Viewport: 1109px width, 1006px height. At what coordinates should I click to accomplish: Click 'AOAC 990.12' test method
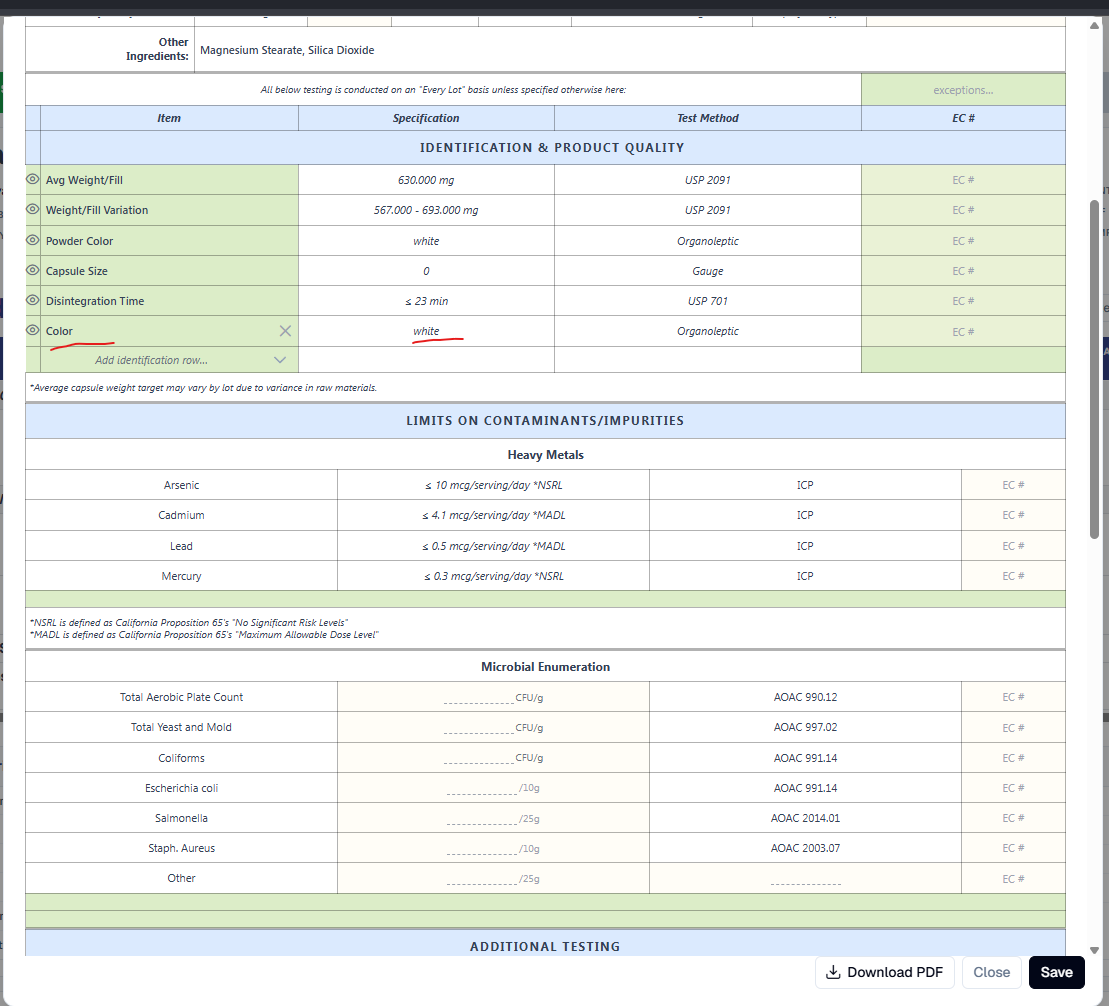pyautogui.click(x=805, y=698)
